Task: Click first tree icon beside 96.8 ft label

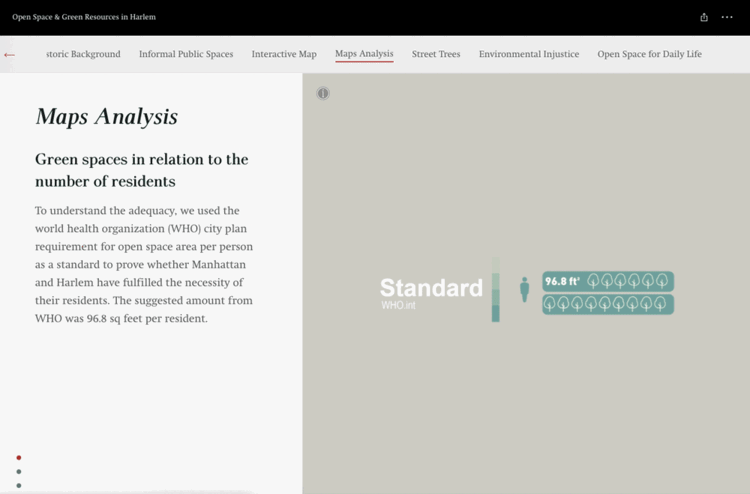Action: (x=593, y=281)
